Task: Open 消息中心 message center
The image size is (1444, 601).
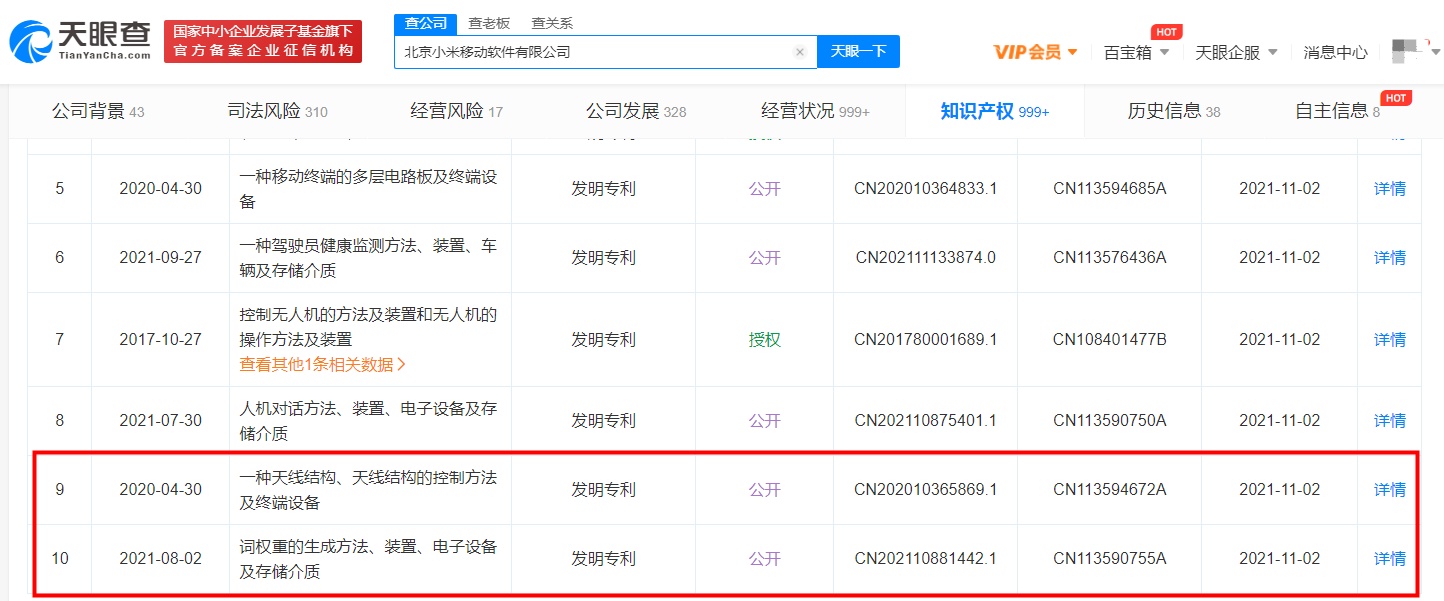Action: 1335,52
